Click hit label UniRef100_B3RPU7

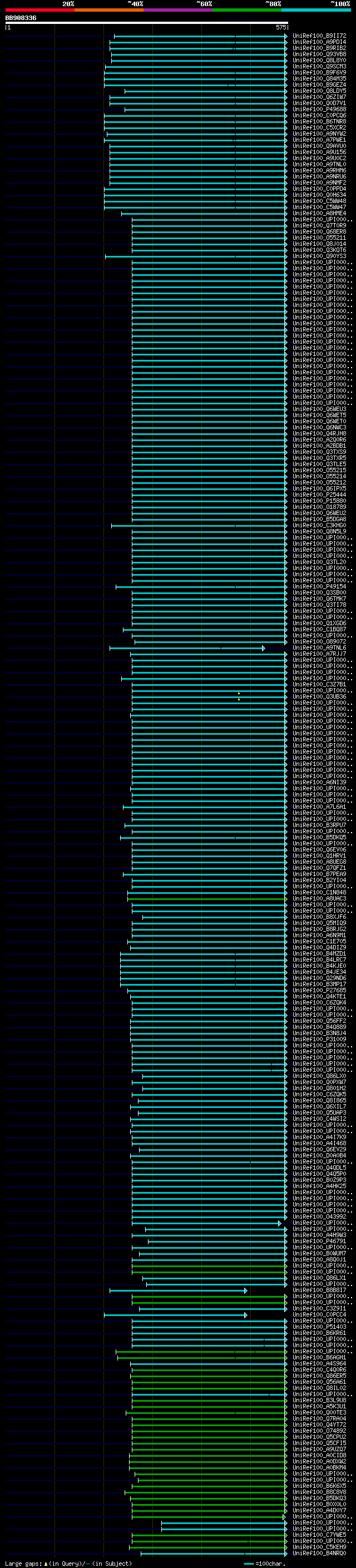[x=319, y=825]
